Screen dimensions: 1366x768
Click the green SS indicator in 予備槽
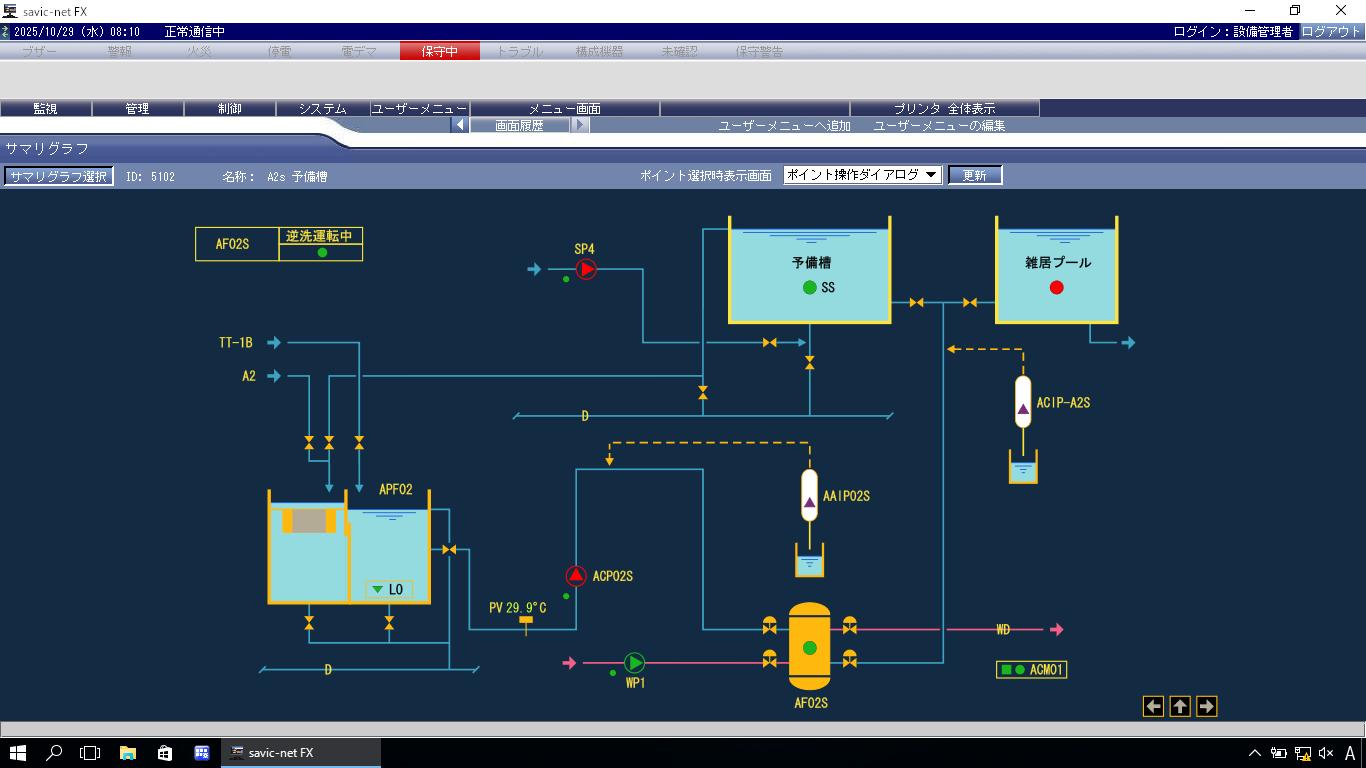coord(809,288)
